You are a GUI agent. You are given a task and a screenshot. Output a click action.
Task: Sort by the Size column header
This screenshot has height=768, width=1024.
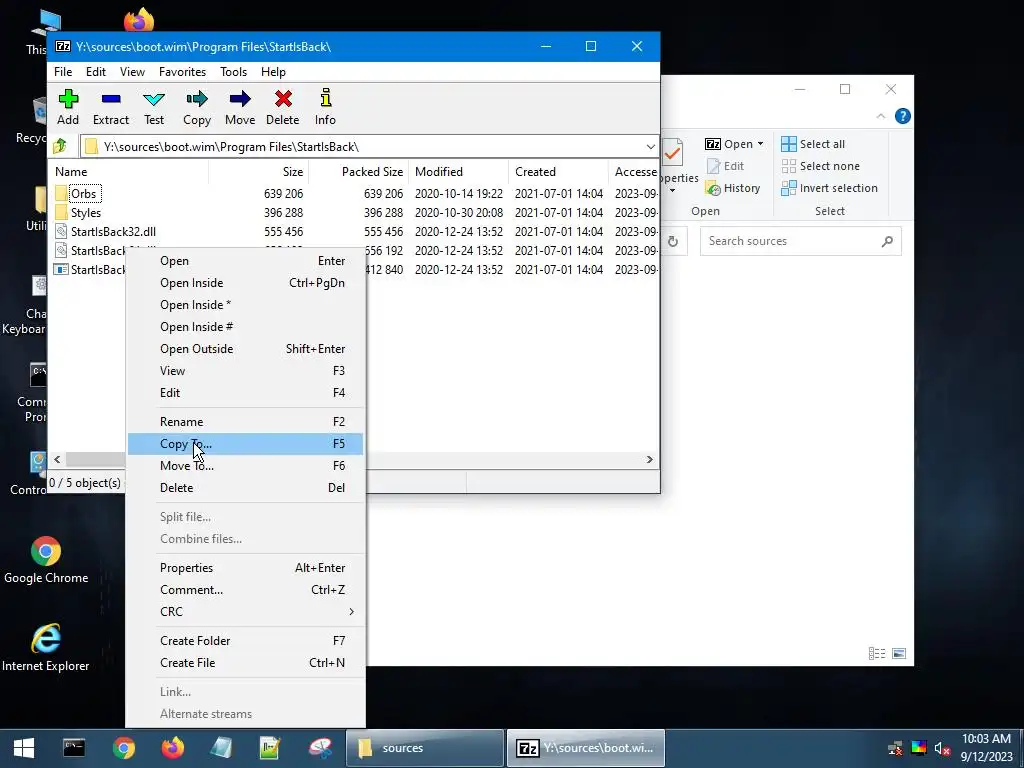point(259,172)
